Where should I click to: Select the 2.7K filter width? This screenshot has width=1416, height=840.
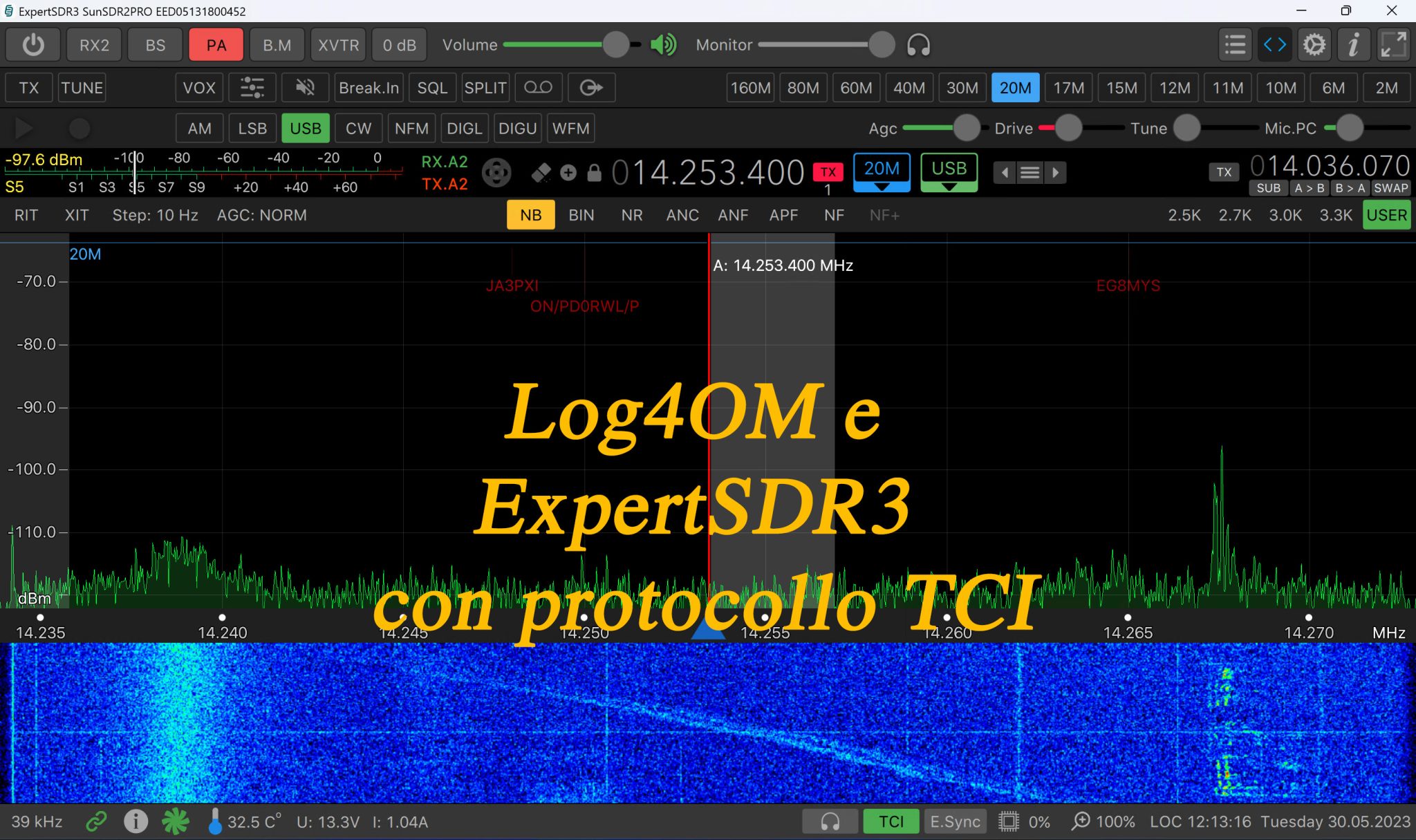[x=1235, y=215]
